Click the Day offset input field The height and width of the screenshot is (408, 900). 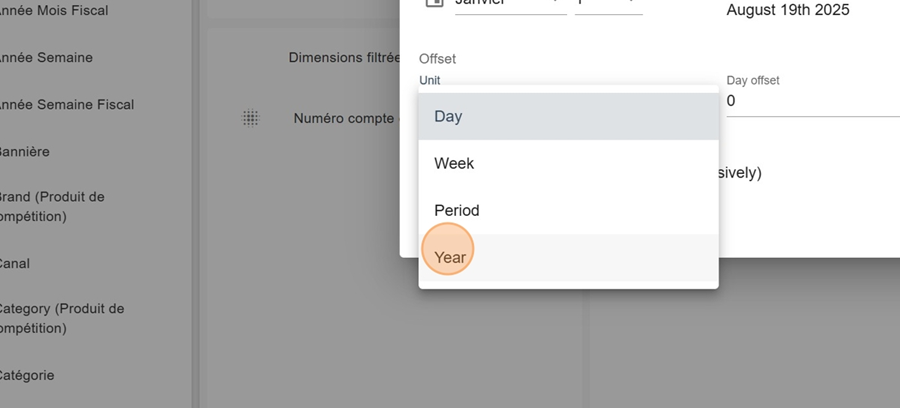pos(813,102)
